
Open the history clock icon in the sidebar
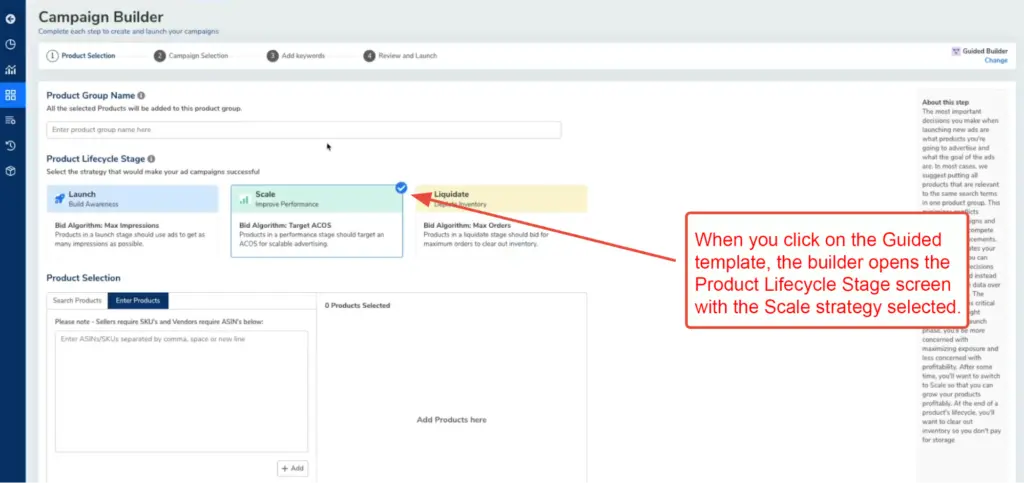pyautogui.click(x=10, y=146)
